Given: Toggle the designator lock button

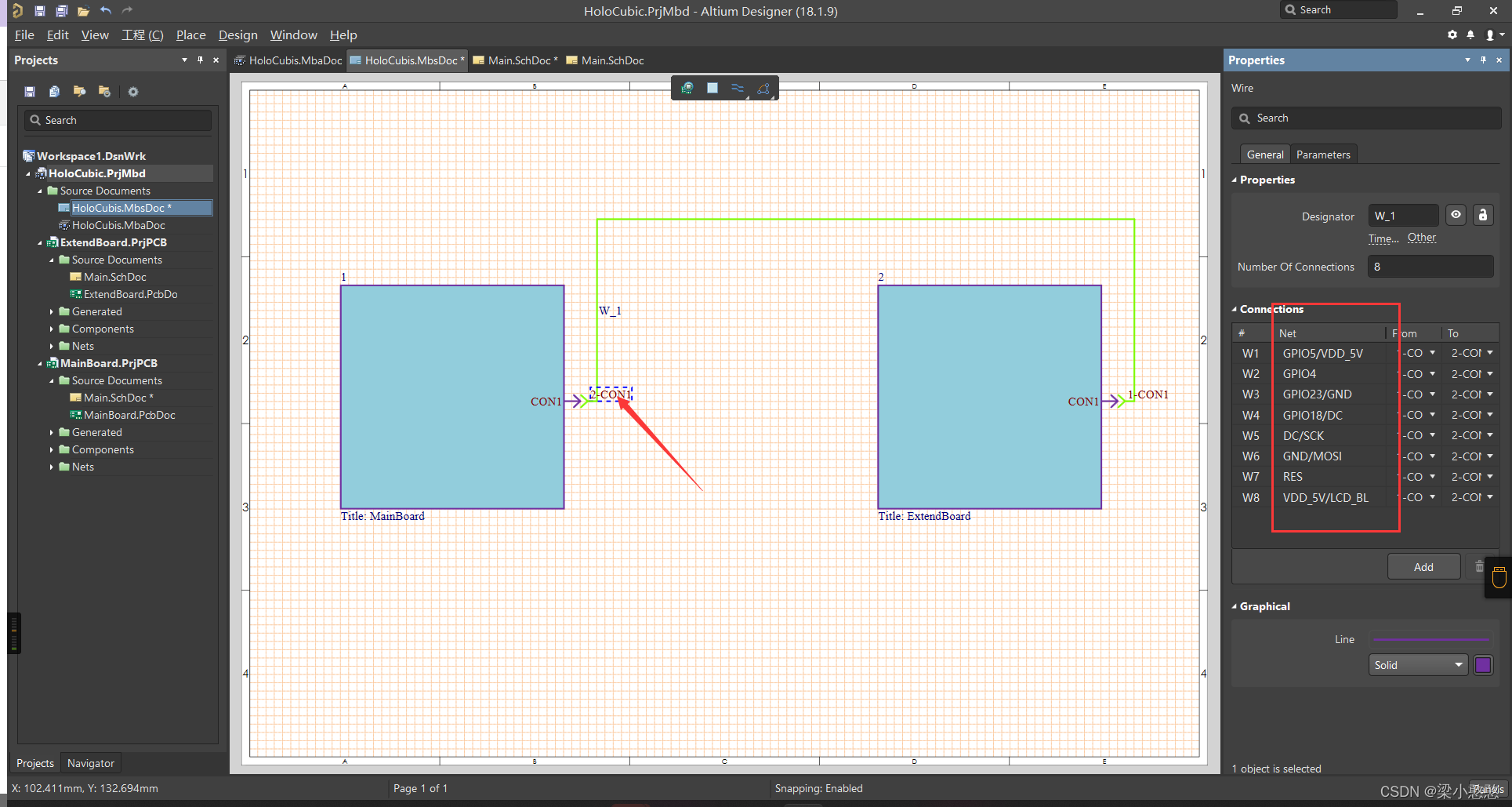Looking at the screenshot, I should 1482,215.
